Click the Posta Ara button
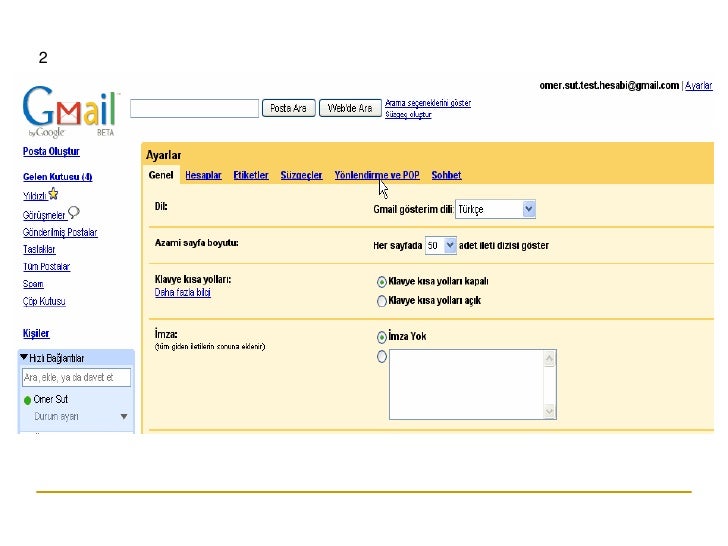The image size is (728, 546). (x=288, y=108)
